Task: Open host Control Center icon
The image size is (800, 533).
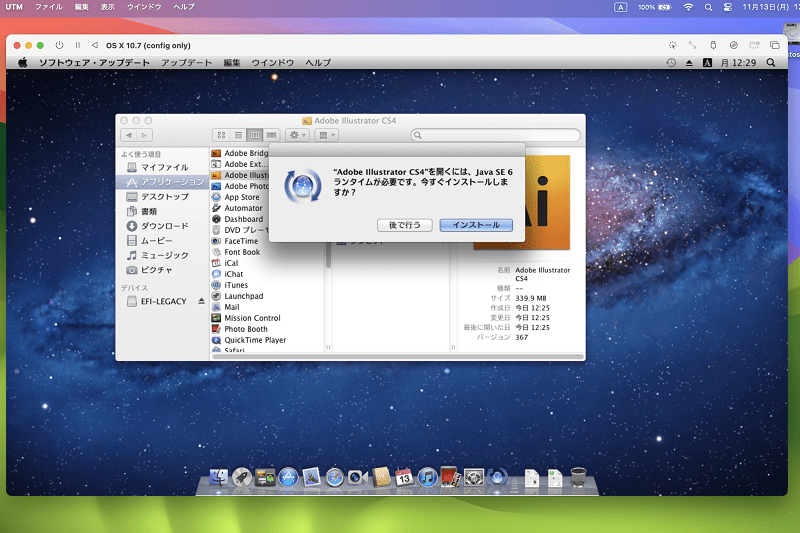Action: point(728,7)
